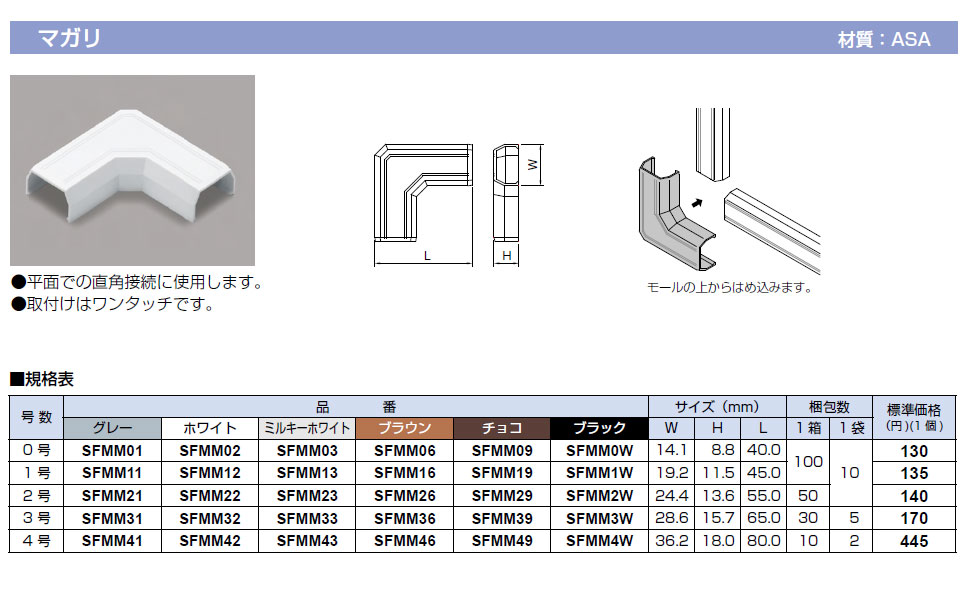Select the ブラウン color header cell
The width and height of the screenshot is (968, 590).
[x=404, y=428]
